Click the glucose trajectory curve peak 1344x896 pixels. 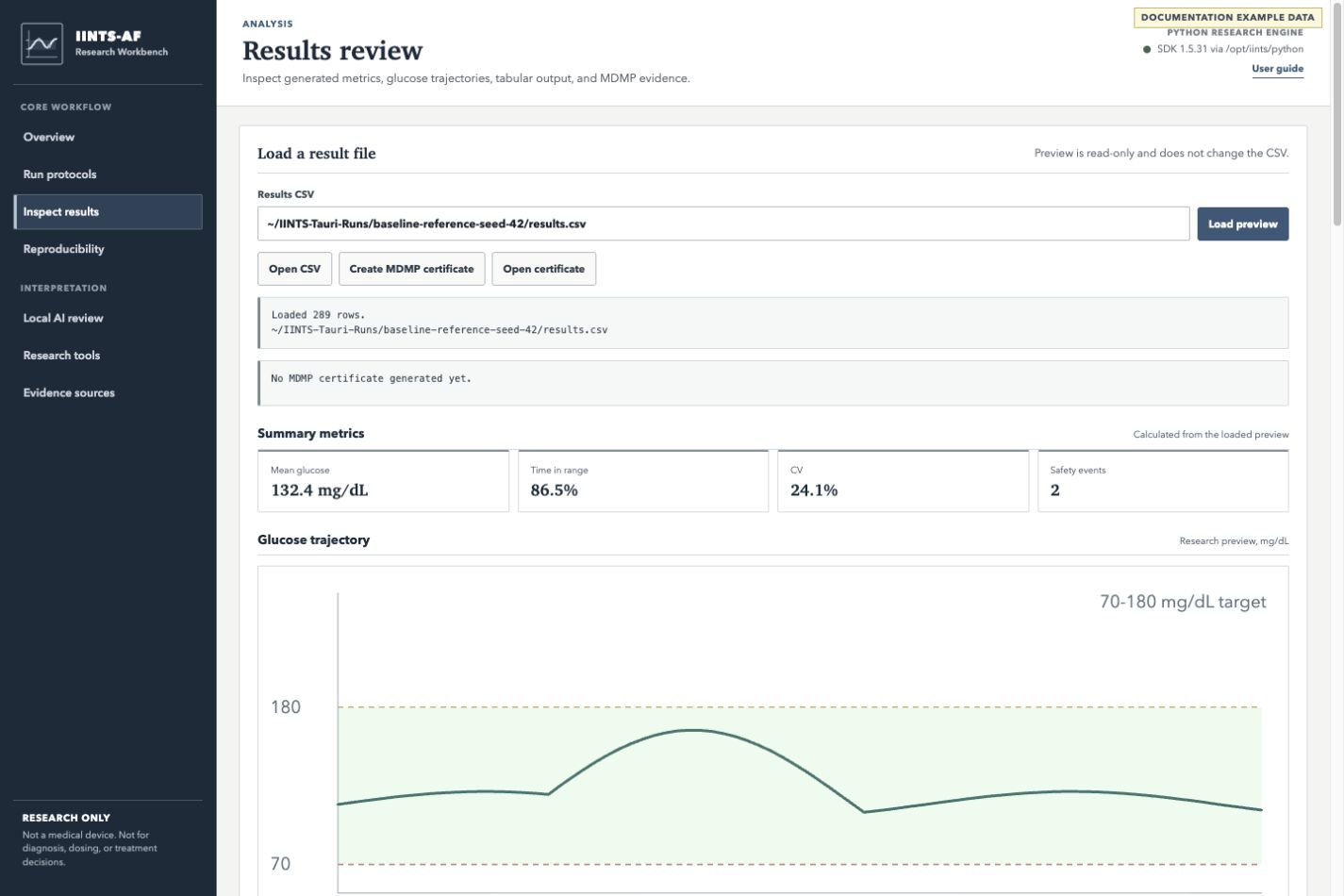point(692,730)
